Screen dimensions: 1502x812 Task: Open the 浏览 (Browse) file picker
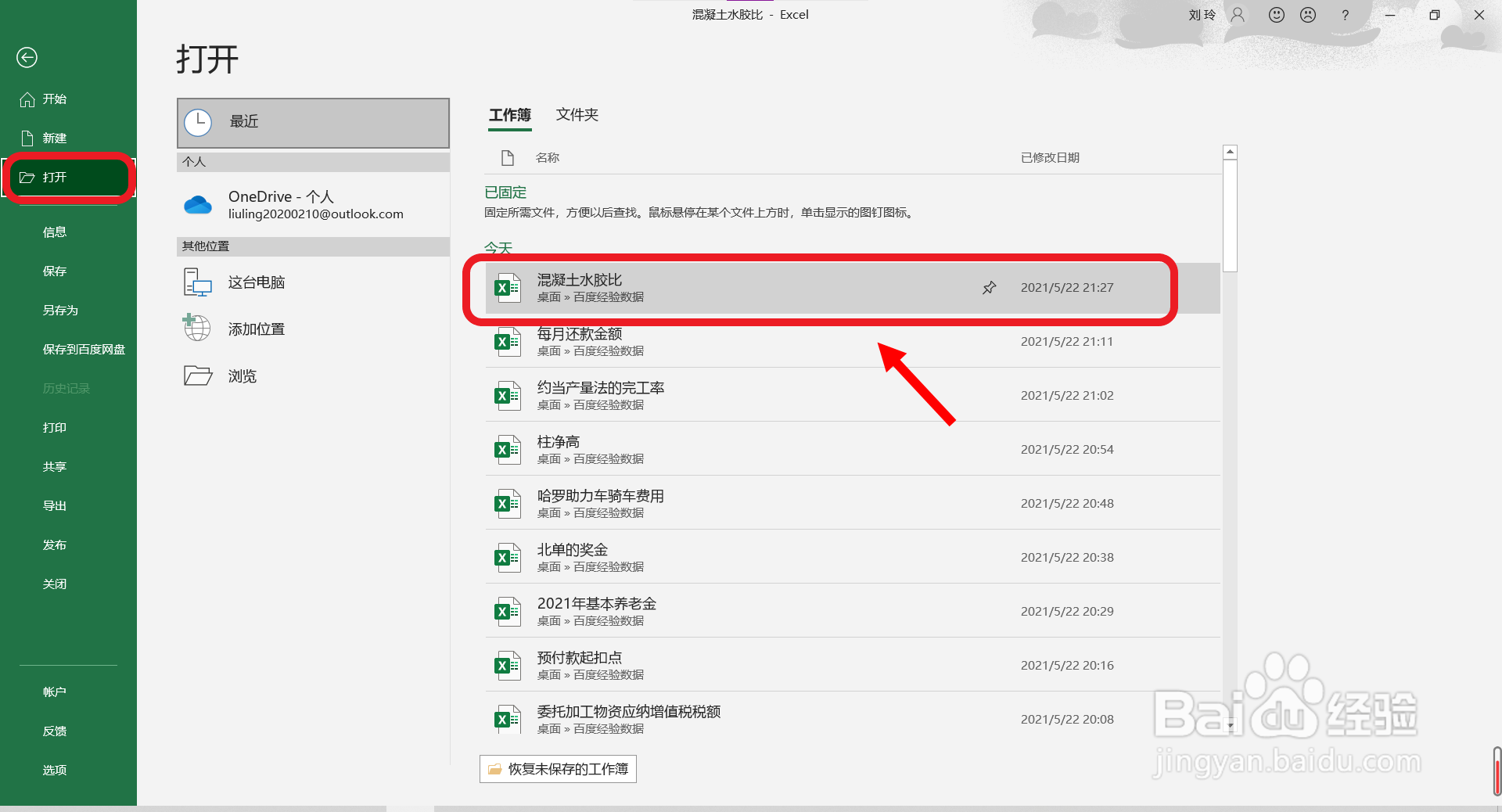[240, 375]
